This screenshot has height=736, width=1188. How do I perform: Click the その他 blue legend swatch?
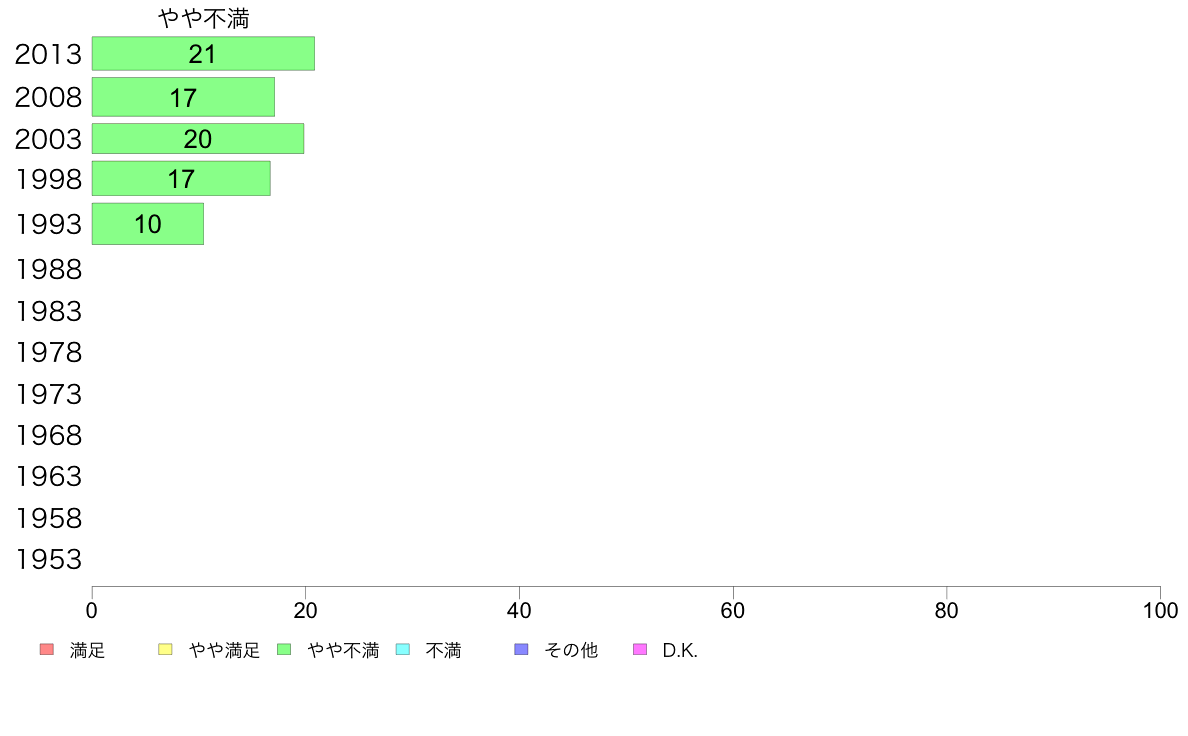tap(521, 650)
